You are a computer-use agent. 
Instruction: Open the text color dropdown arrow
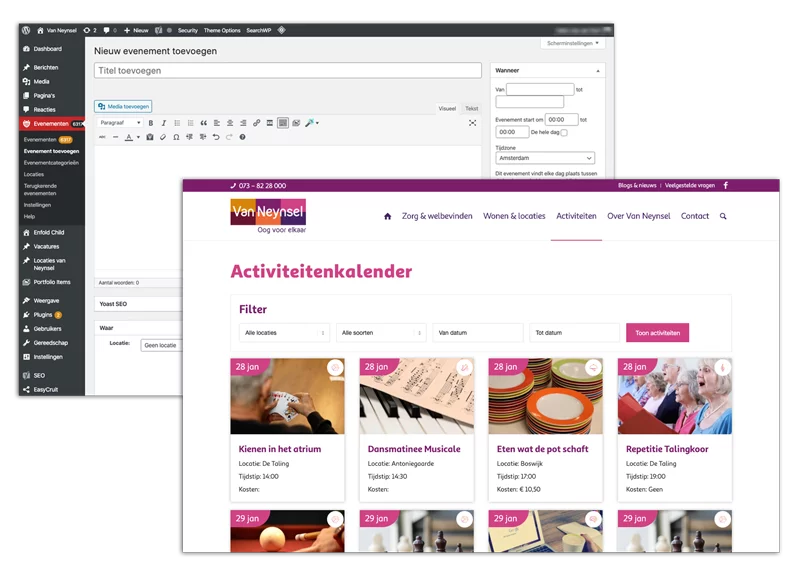coord(138,137)
